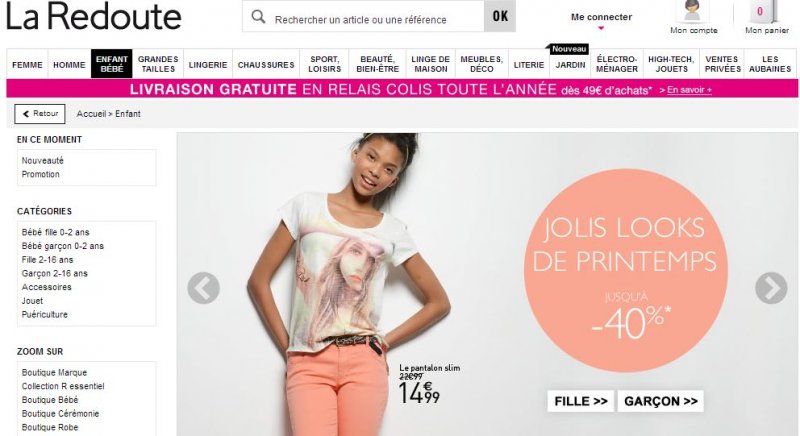
Task: Show previous slide with left arrow
Action: [204, 288]
